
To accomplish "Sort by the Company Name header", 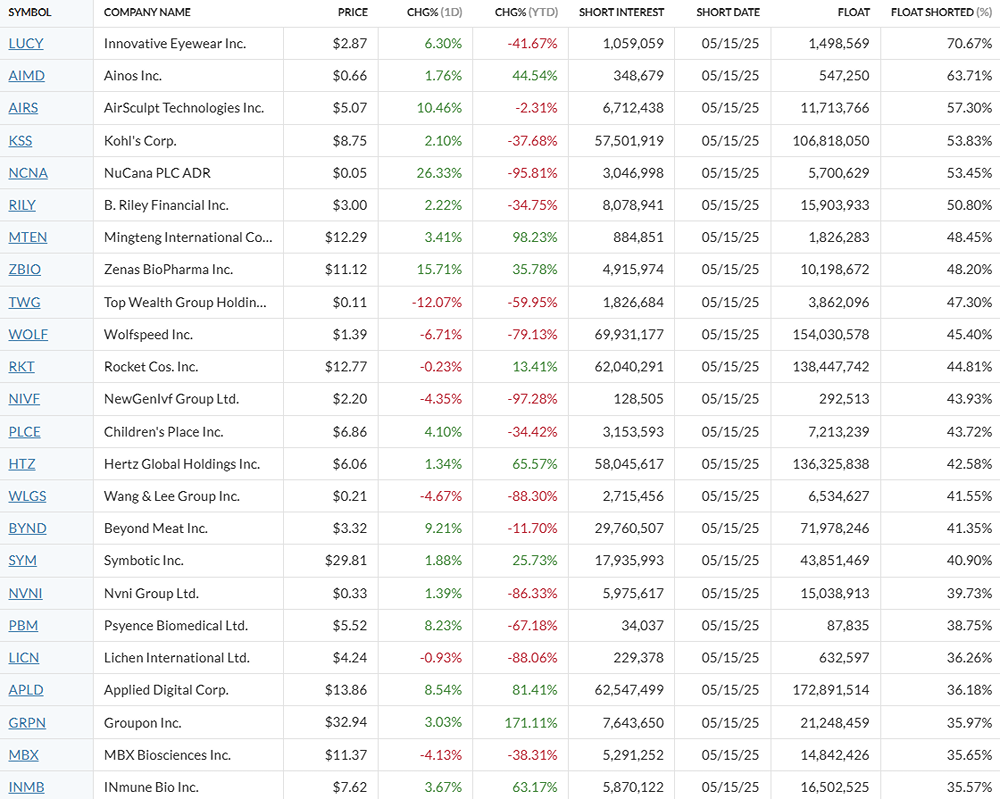I will point(147,12).
